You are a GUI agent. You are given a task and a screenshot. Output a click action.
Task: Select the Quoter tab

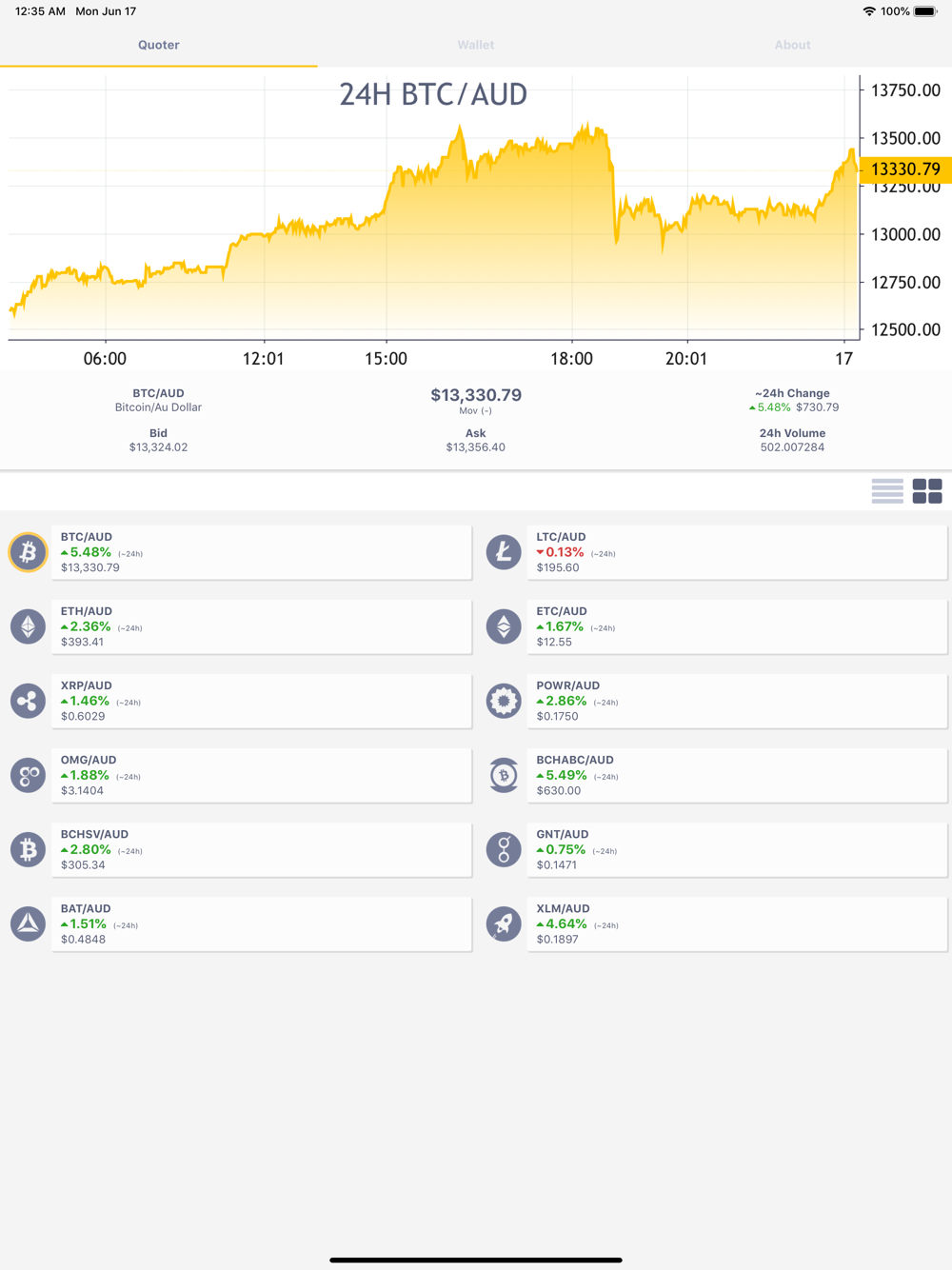[158, 45]
